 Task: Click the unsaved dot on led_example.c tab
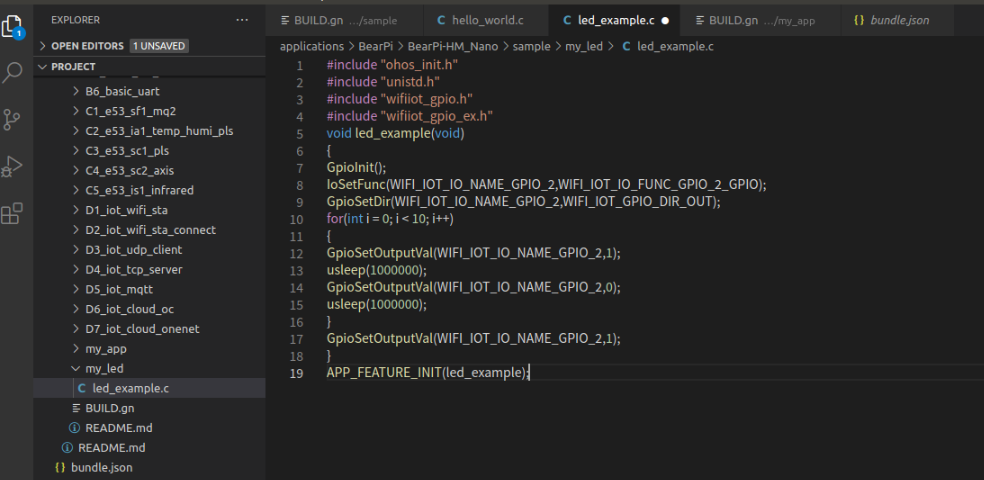665,20
